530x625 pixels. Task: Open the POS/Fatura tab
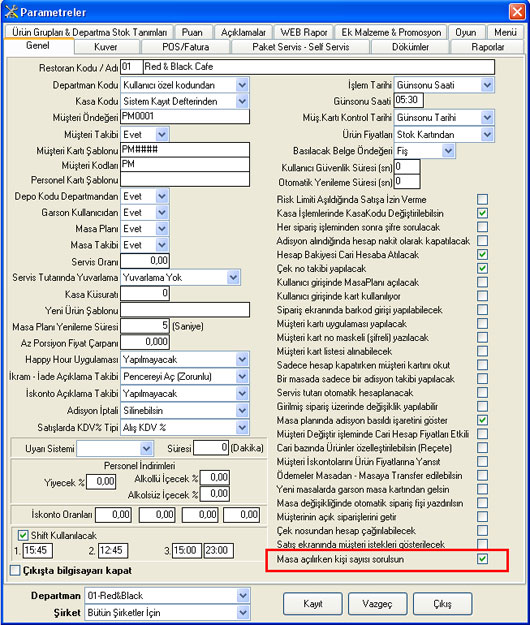click(x=185, y=47)
